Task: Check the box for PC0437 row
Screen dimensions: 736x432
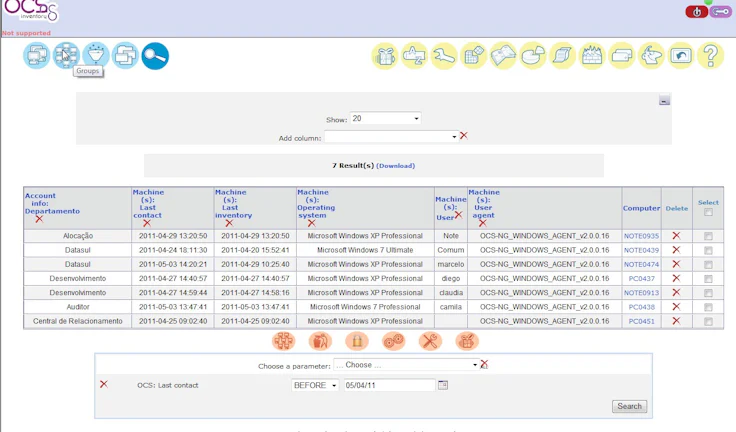Action: point(708,279)
